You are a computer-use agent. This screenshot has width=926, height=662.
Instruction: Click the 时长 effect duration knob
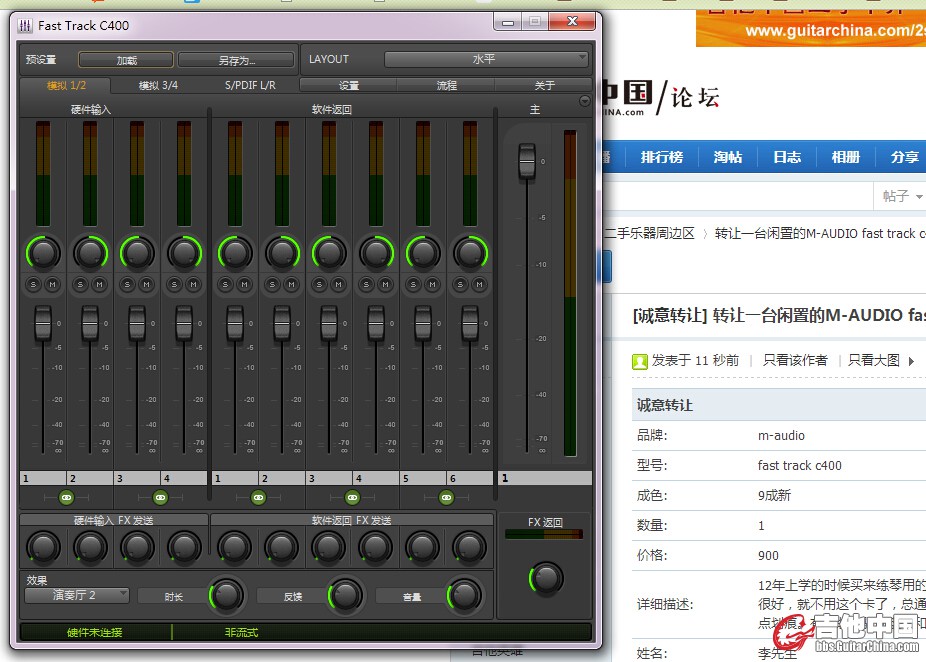pyautogui.click(x=226, y=595)
